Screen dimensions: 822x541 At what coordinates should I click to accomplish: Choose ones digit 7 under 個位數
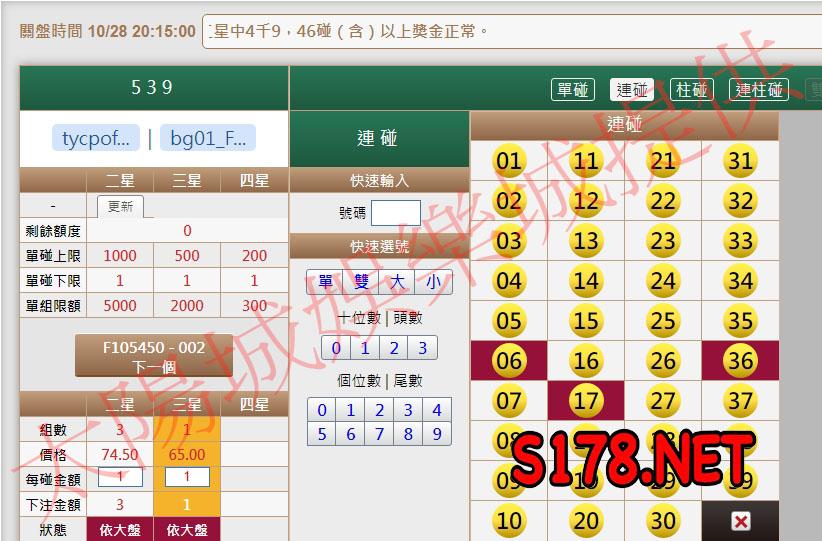coord(380,434)
